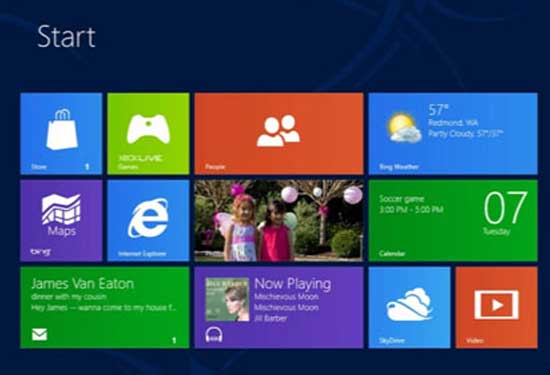
Task: Click the bing logo on Maps tile
Action: 40,252
